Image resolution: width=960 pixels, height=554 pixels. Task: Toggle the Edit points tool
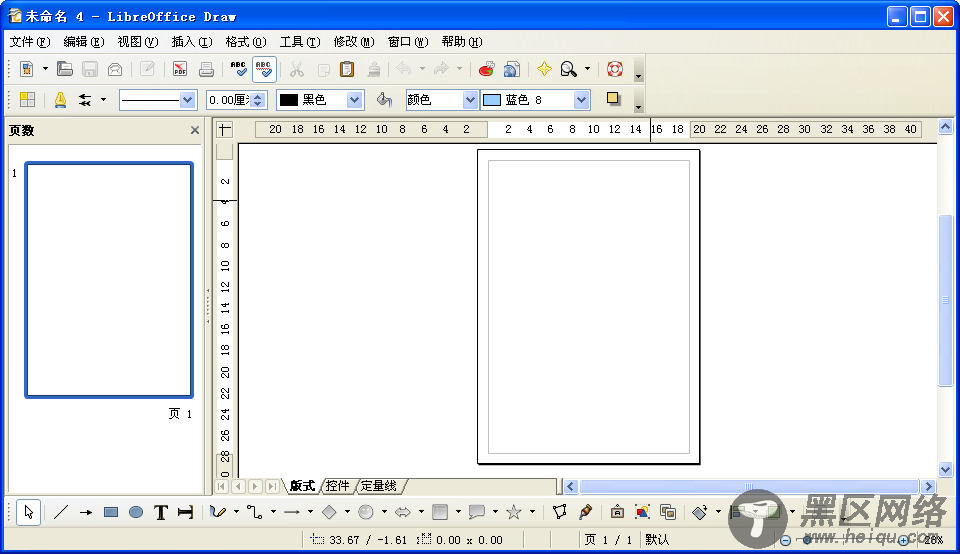pos(559,512)
